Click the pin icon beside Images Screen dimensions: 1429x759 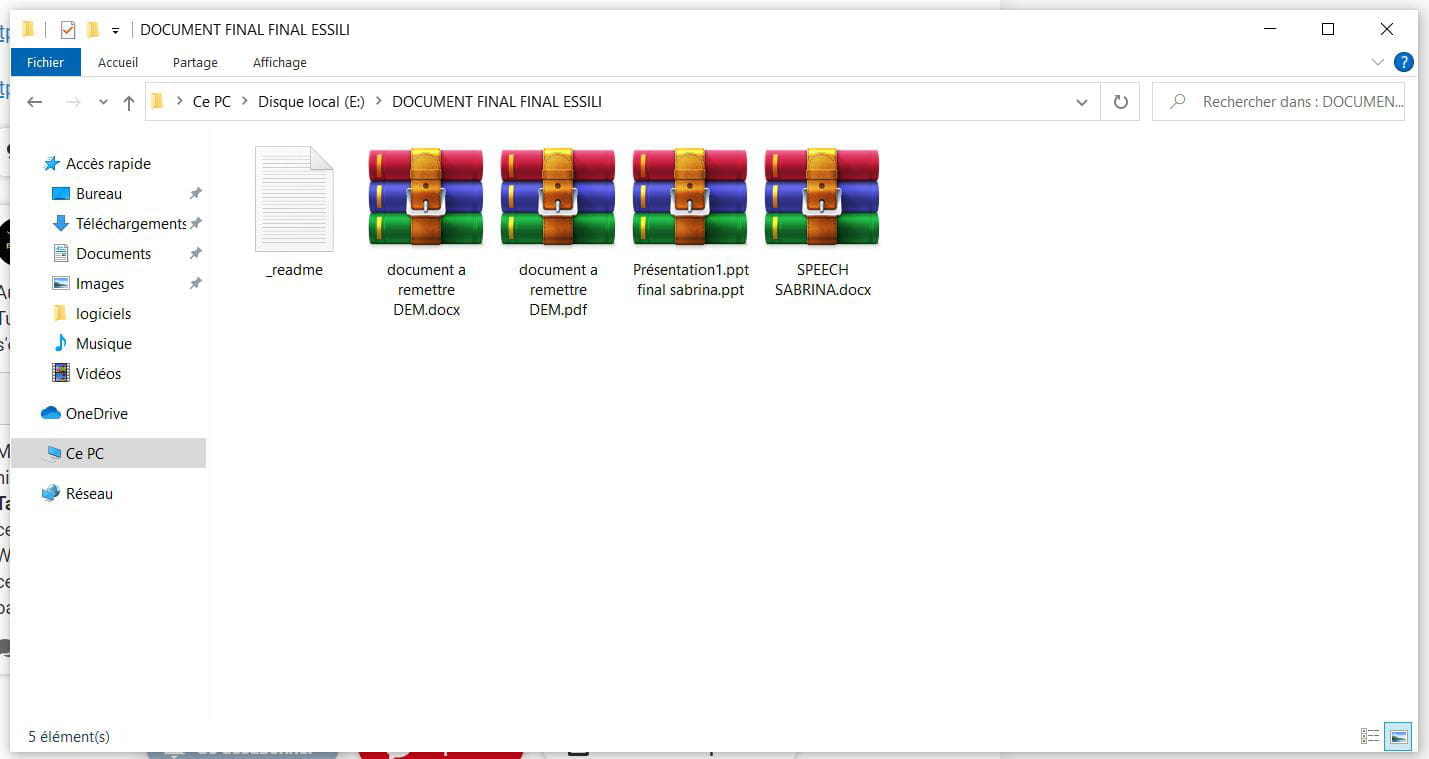click(x=196, y=284)
